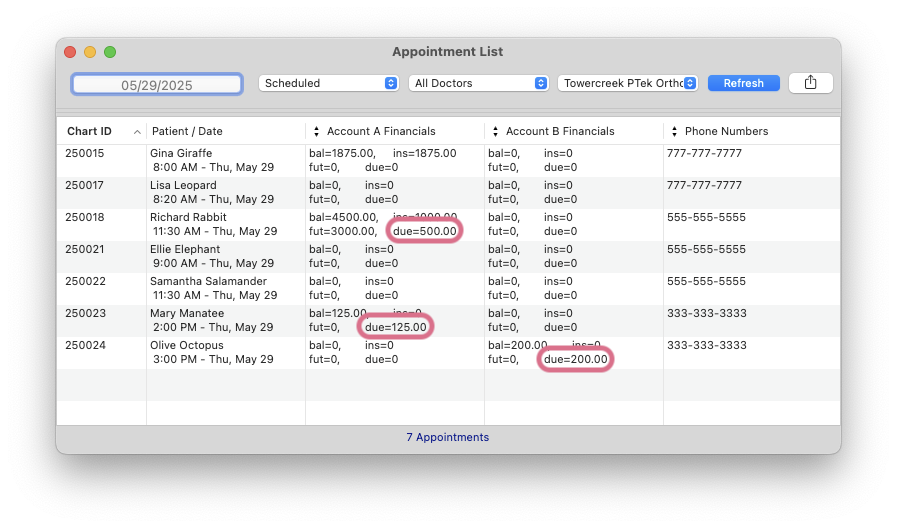This screenshot has width=897, height=528.
Task: Click patient Olive Octopus
Action: click(186, 345)
